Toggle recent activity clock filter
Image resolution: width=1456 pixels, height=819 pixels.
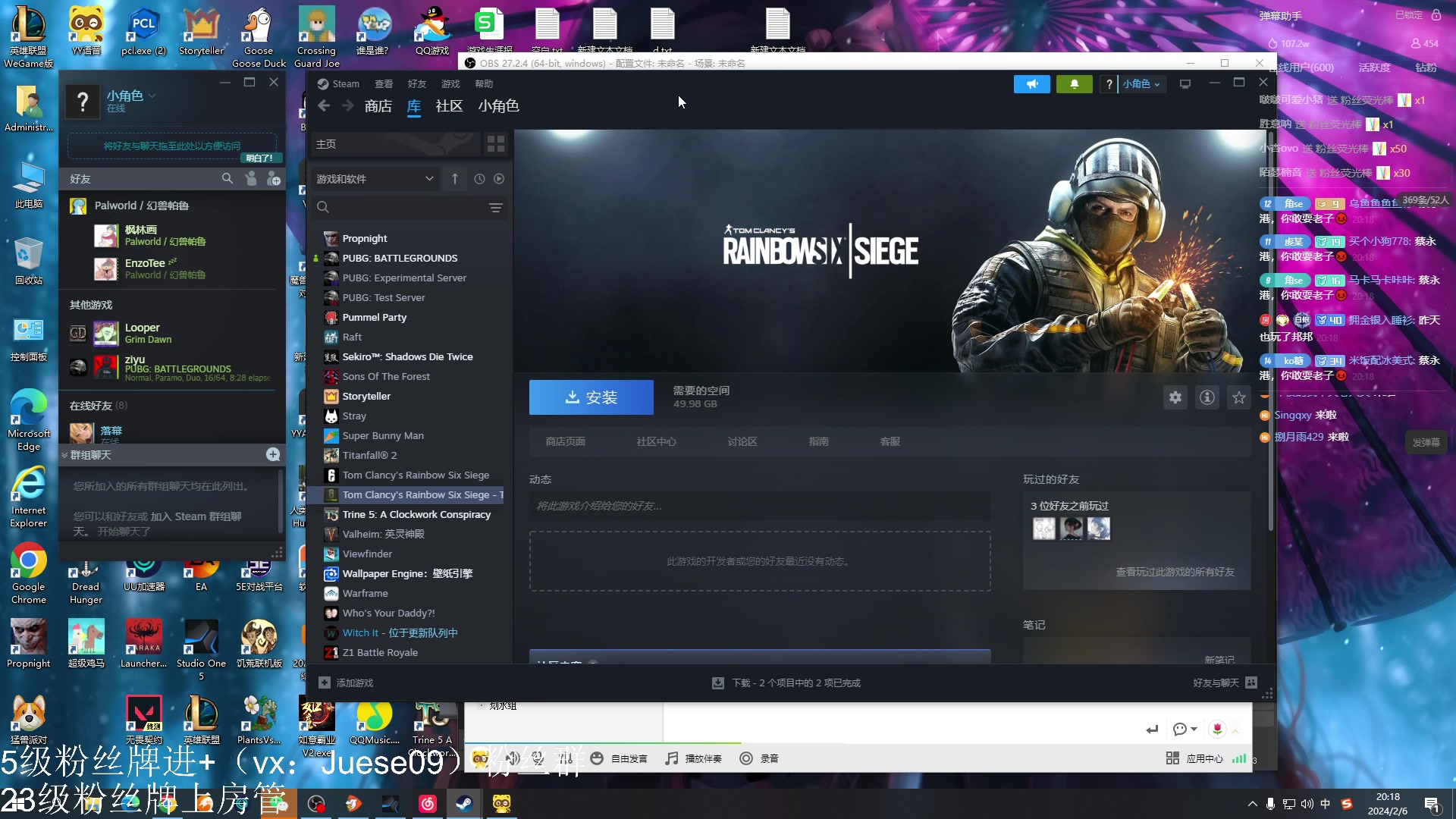pyautogui.click(x=479, y=179)
